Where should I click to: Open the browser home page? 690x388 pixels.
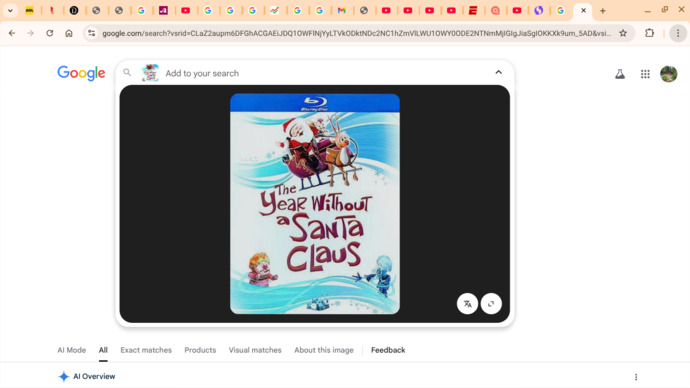(x=69, y=33)
